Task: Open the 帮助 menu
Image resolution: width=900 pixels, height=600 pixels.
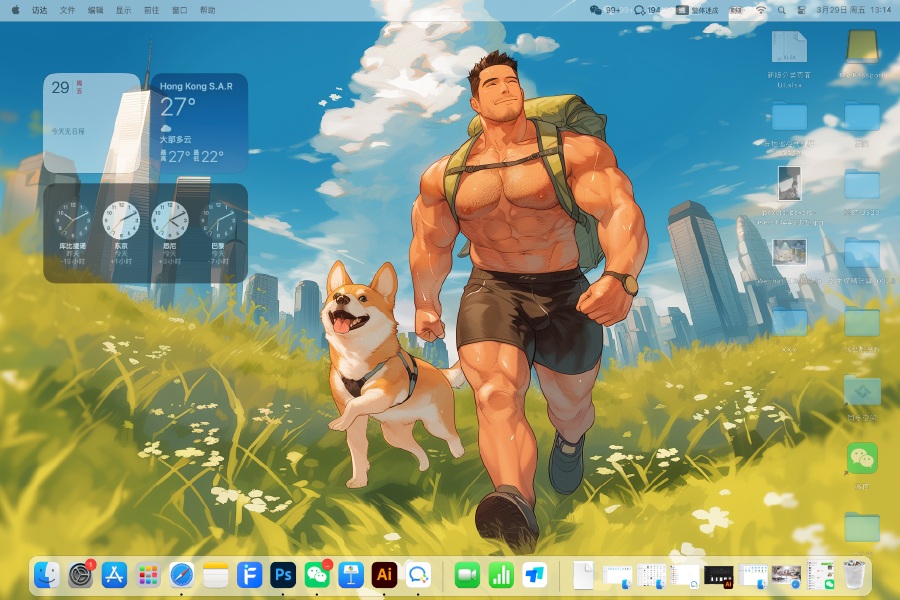Action: 207,9
